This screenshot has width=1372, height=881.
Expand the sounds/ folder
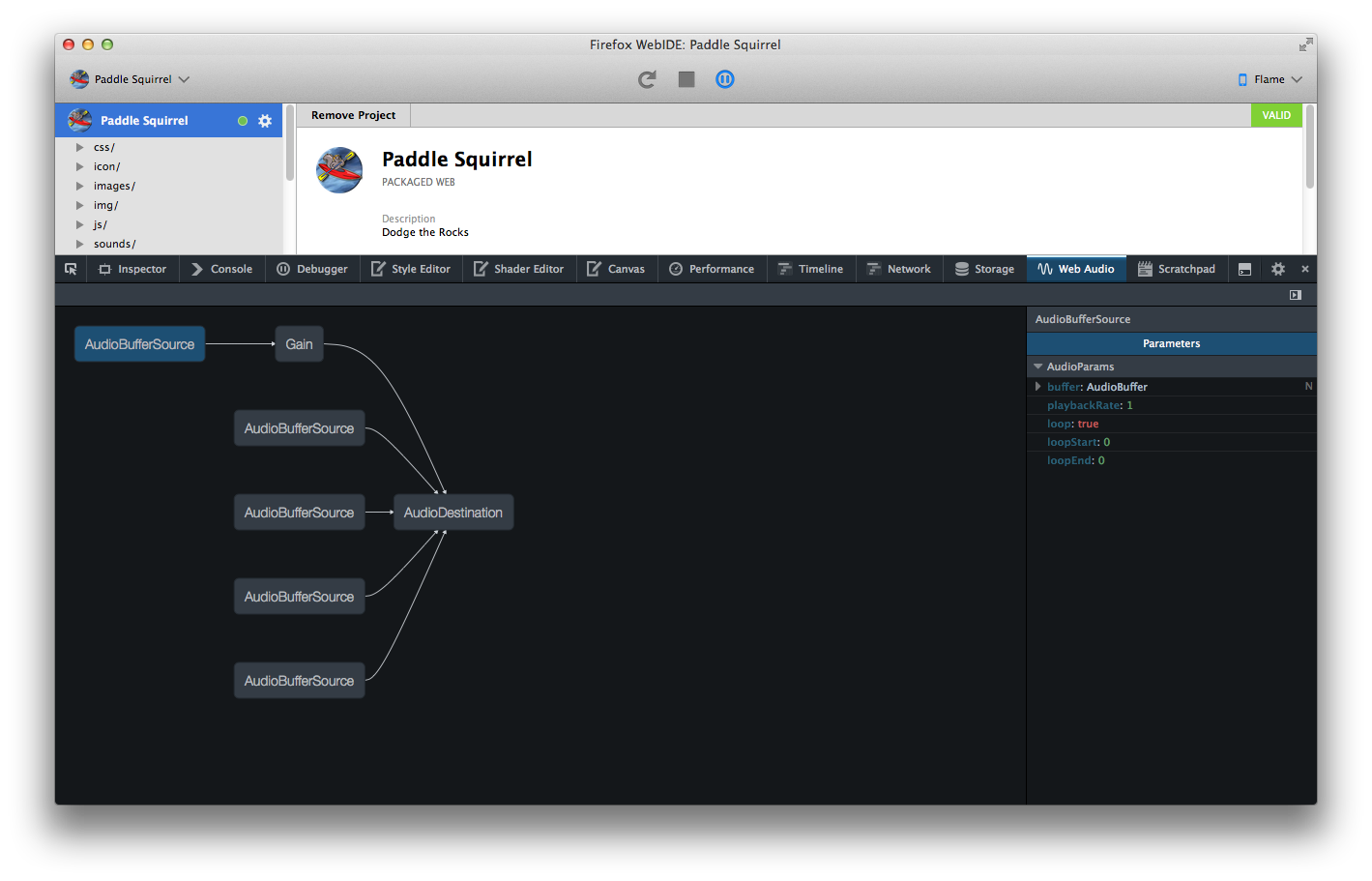(80, 244)
